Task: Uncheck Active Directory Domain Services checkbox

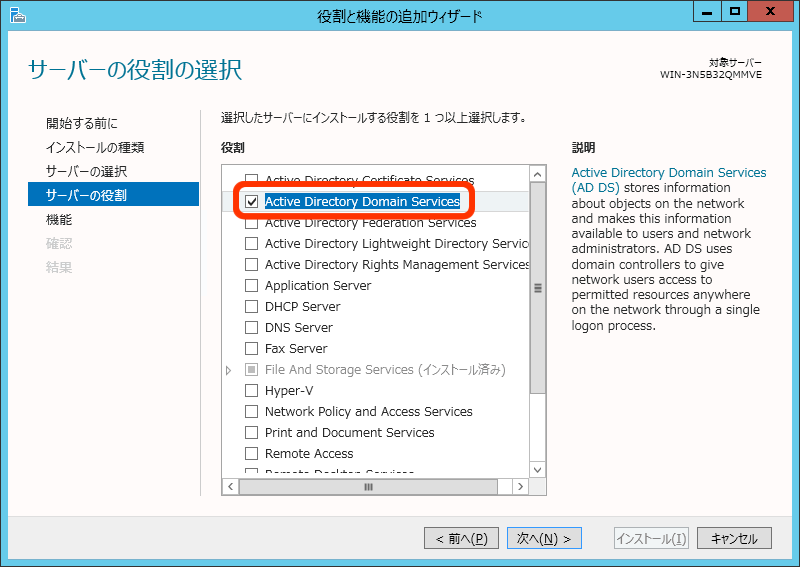Action: coord(252,202)
